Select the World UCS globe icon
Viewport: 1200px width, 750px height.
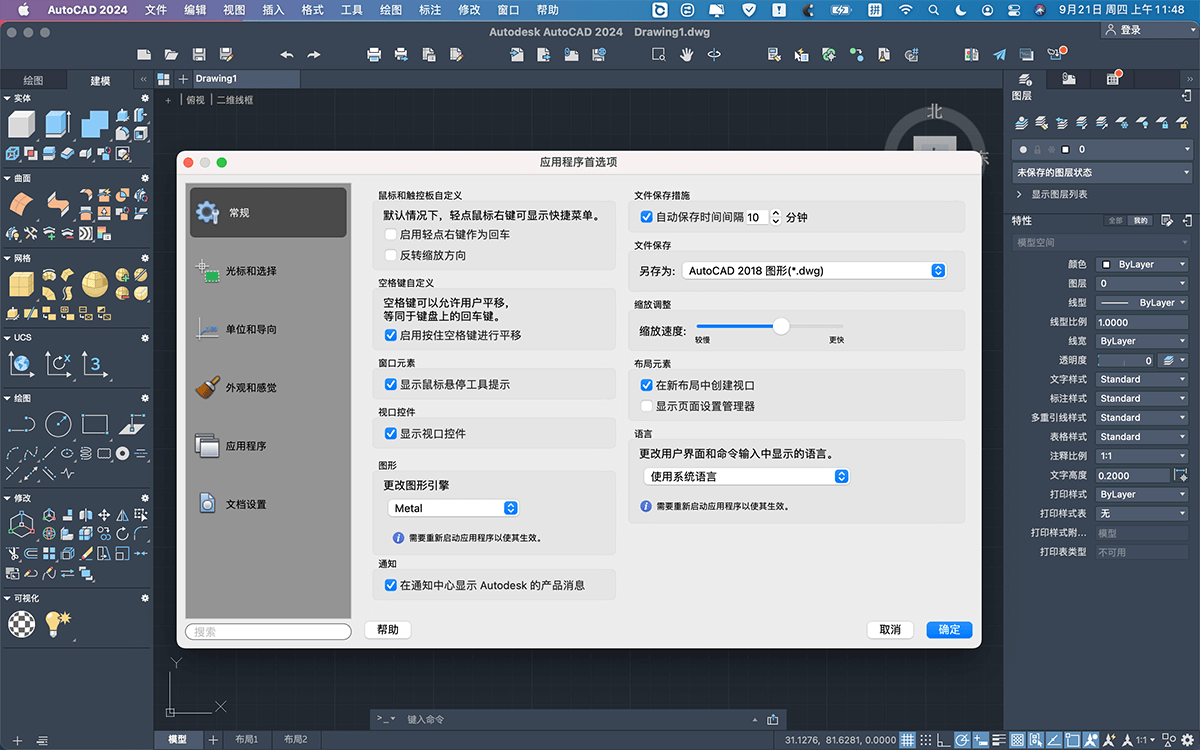click(20, 364)
